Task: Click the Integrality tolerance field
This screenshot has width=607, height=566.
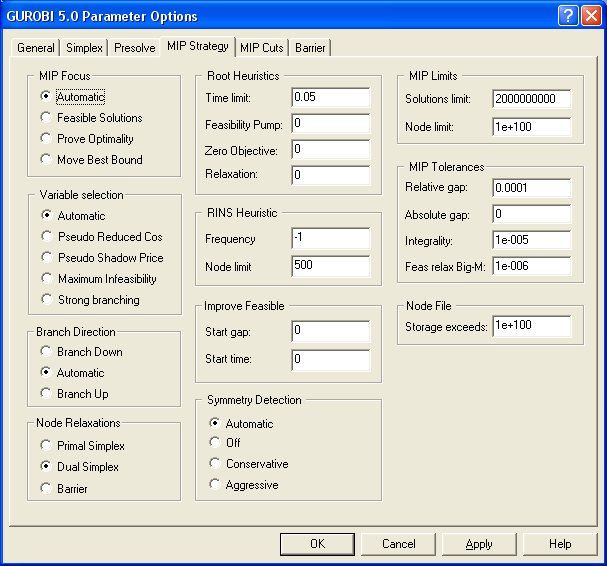Action: [532, 240]
